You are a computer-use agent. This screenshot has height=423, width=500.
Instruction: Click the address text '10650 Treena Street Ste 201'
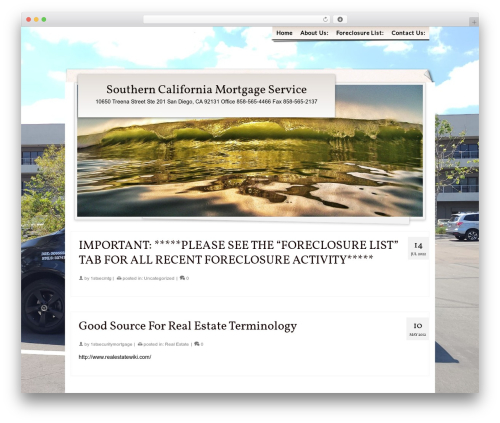pos(130,102)
